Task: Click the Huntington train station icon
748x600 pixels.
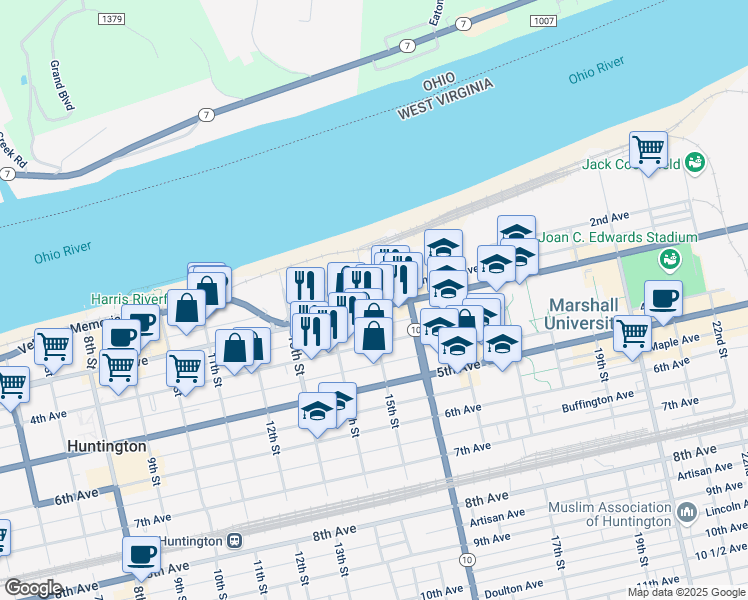Action: tap(235, 541)
